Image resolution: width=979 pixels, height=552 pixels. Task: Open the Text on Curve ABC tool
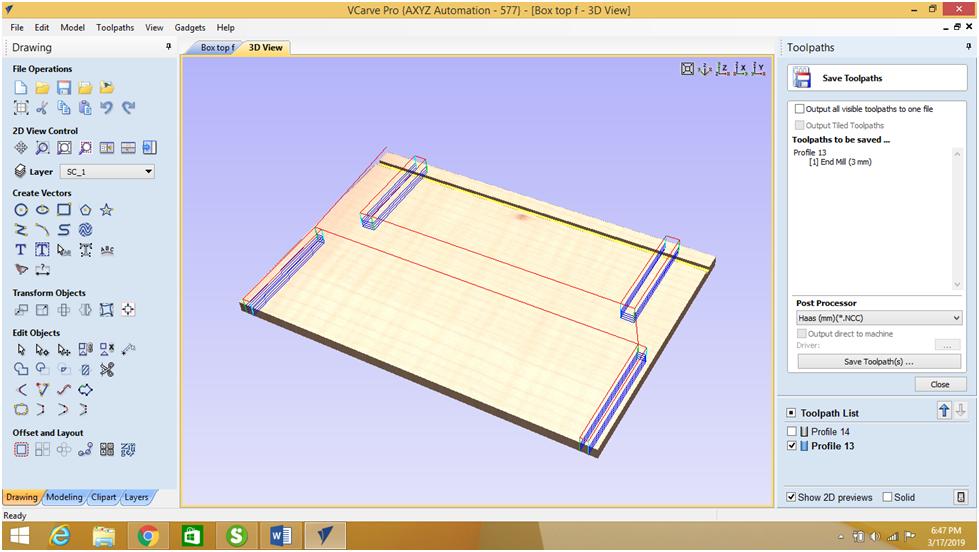pyautogui.click(x=107, y=250)
